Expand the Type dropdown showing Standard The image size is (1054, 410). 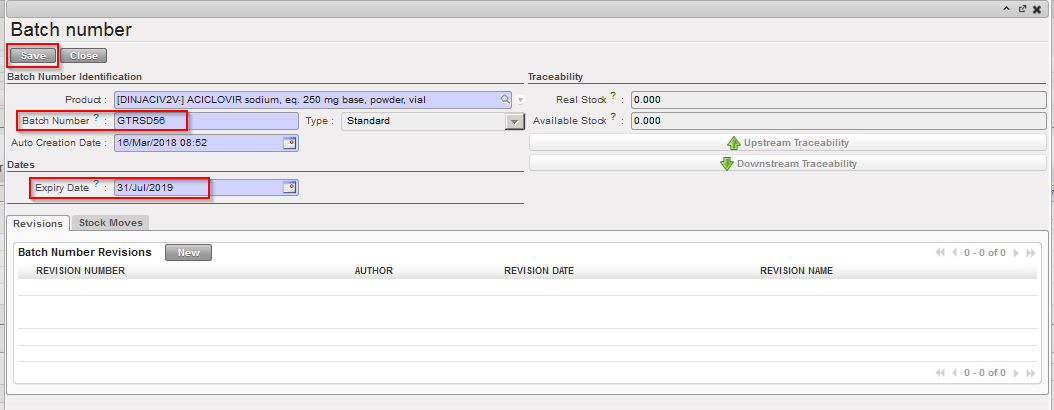coord(515,121)
